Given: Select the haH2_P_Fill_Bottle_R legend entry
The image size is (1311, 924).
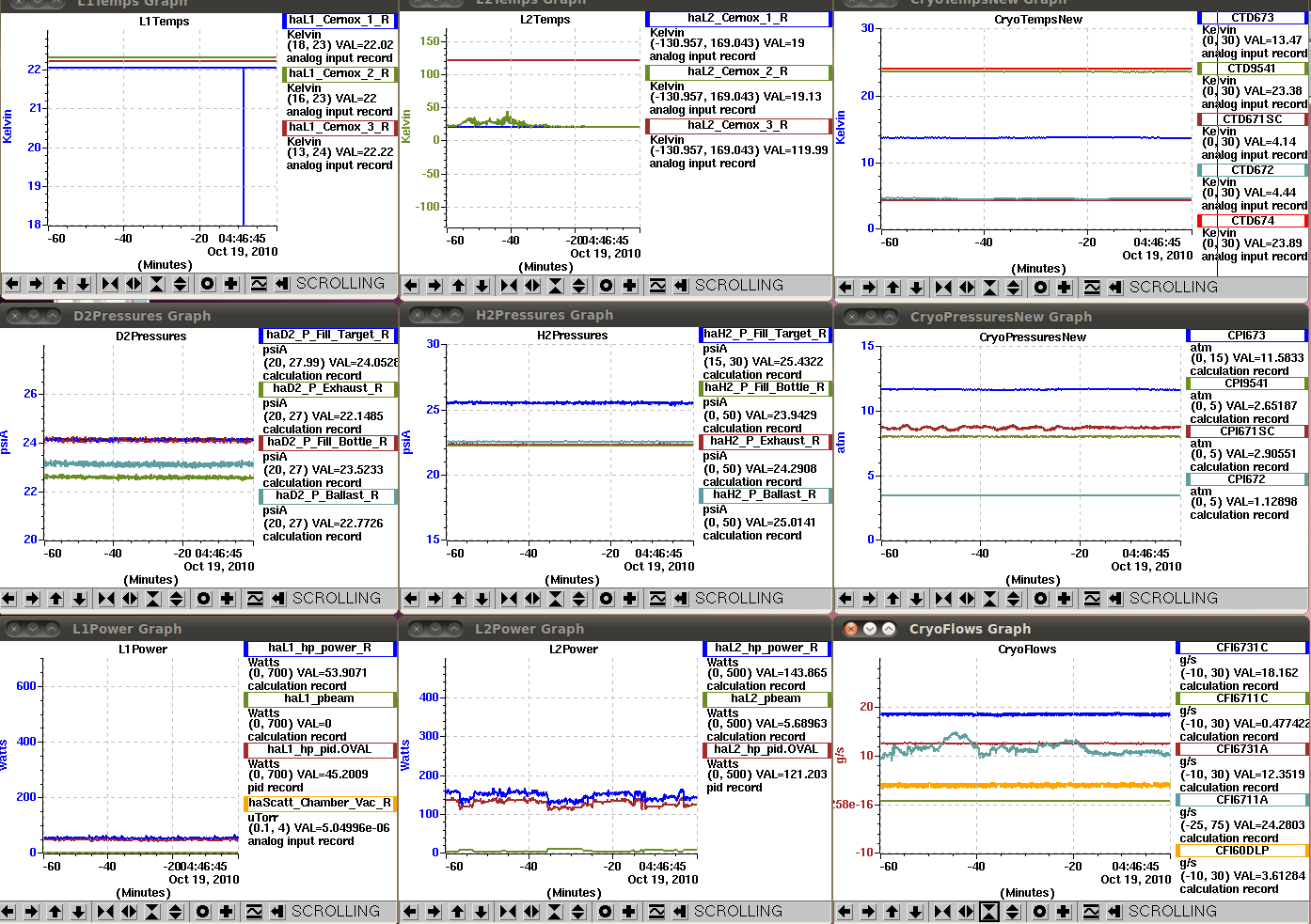Looking at the screenshot, I should click(766, 387).
